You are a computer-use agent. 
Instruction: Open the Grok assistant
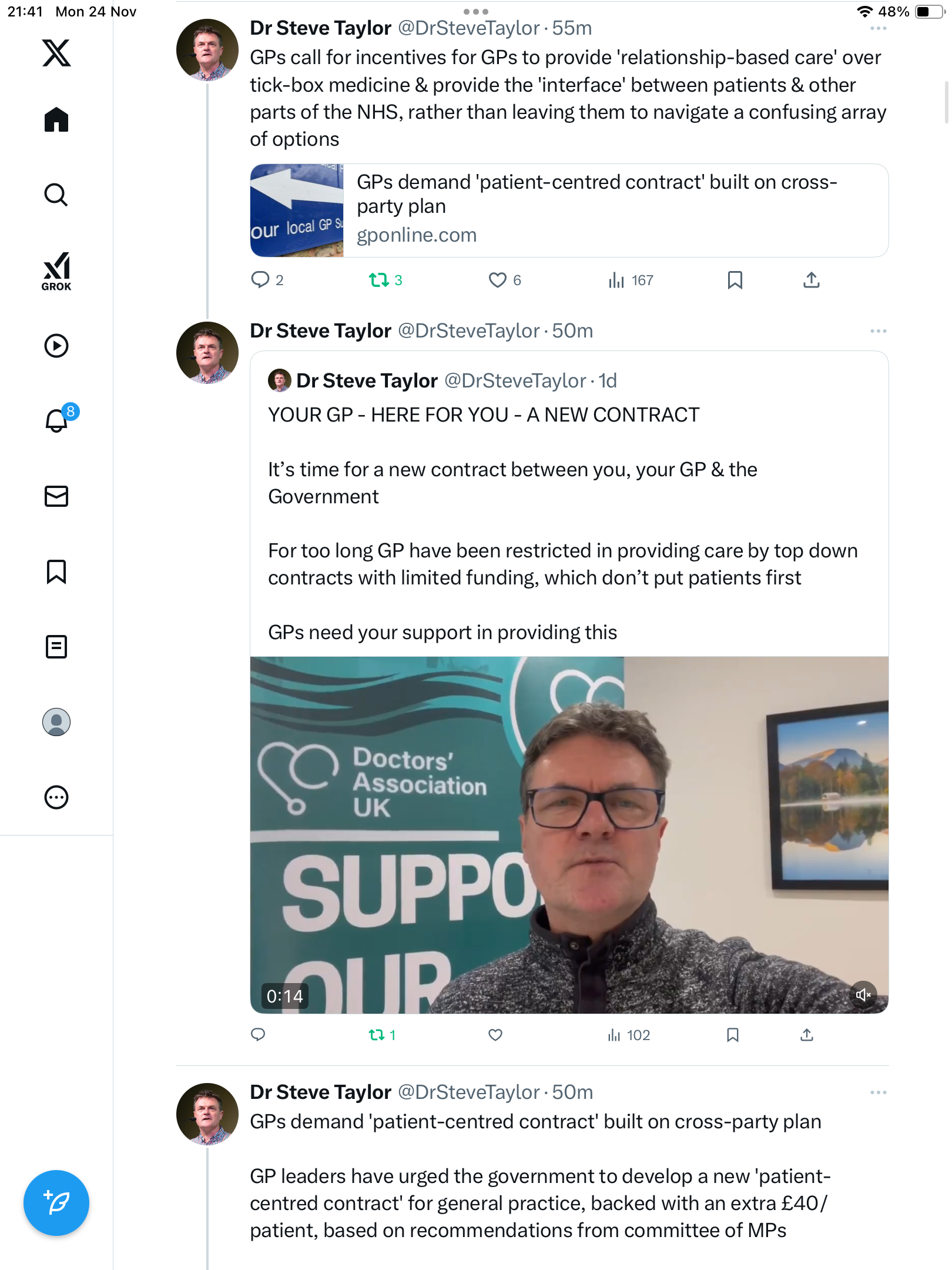[56, 271]
